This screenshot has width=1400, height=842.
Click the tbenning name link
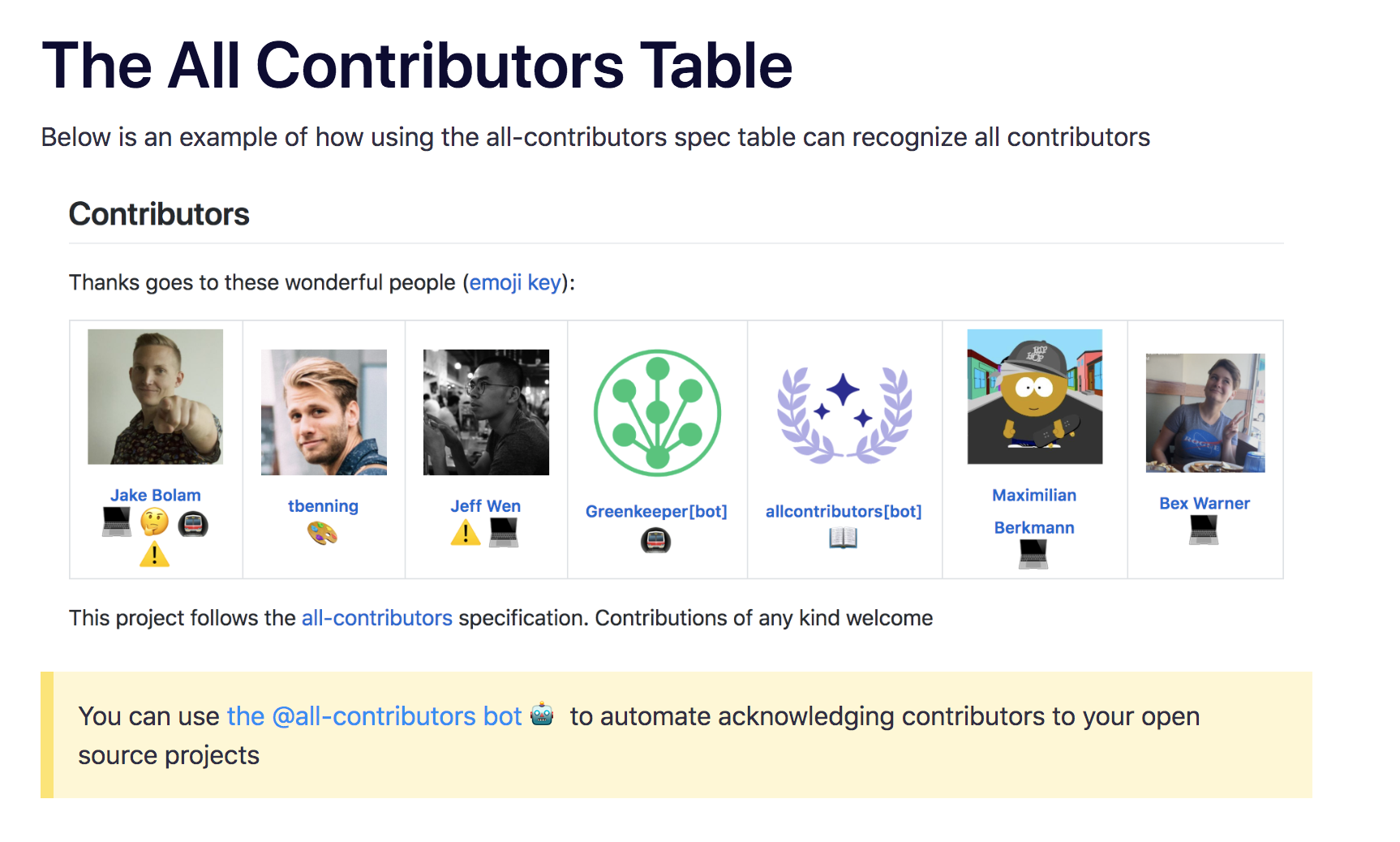[324, 505]
